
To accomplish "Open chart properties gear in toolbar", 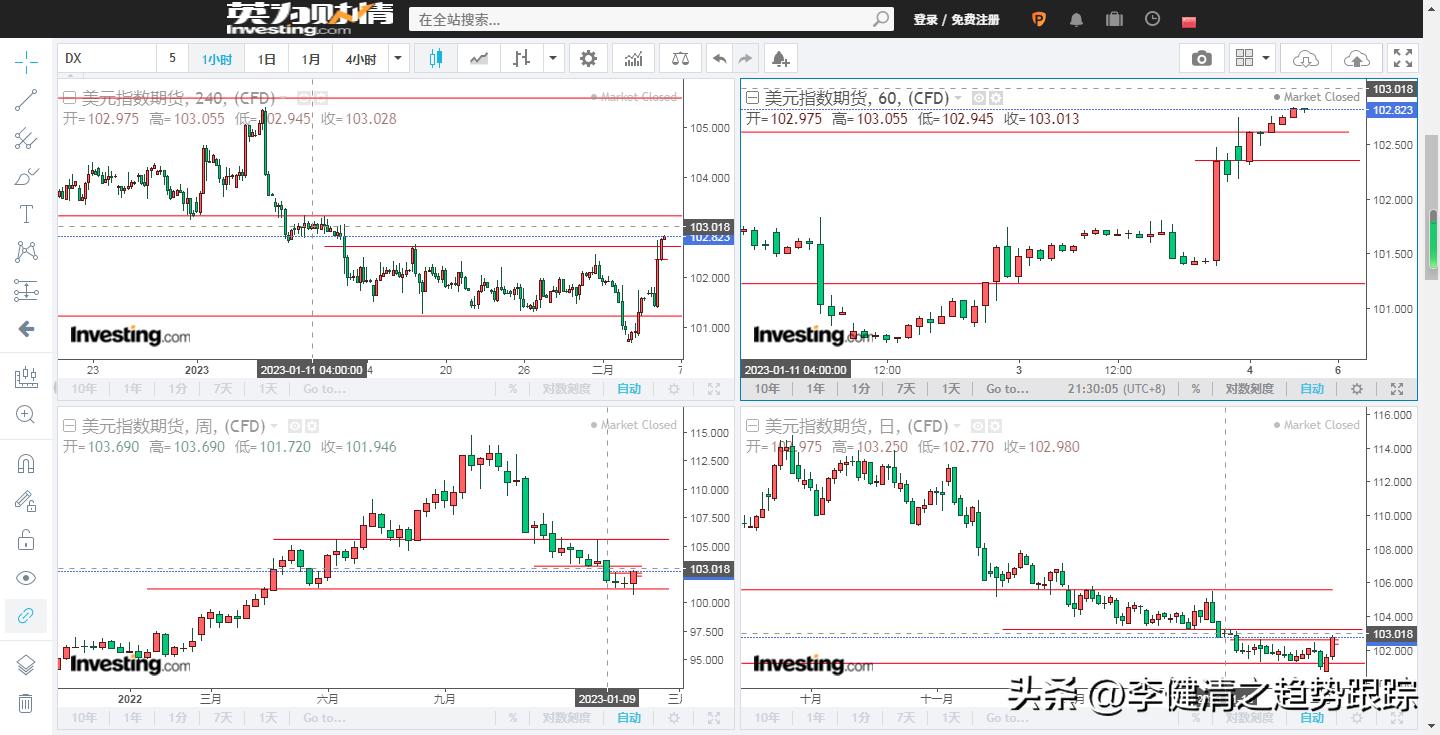I will pos(589,59).
